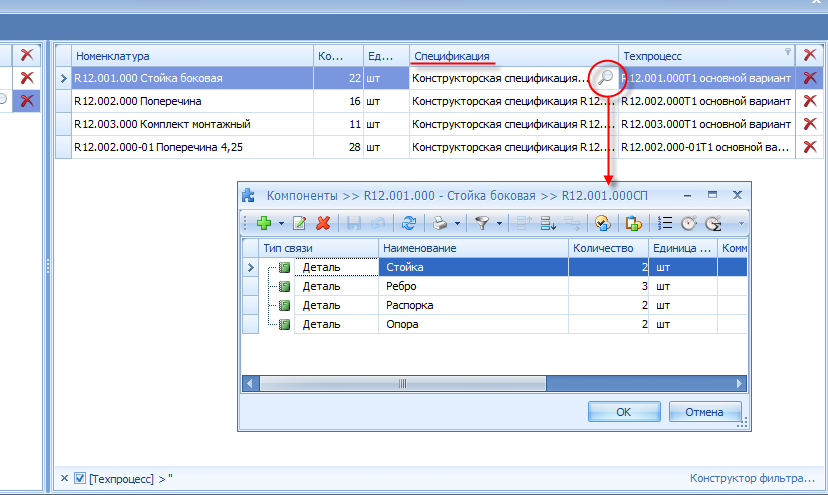828x495 pixels.
Task: Click the Print icon
Action: 440,223
